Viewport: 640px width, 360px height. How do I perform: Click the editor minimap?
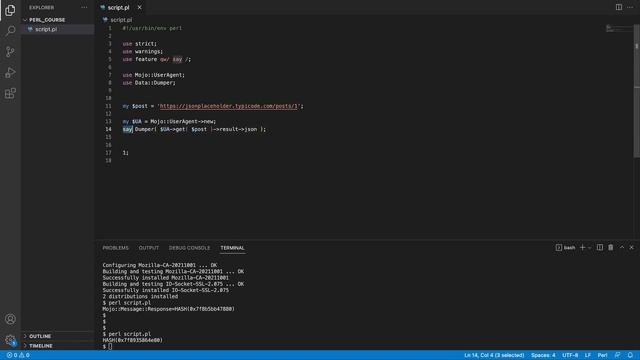tap(618, 28)
